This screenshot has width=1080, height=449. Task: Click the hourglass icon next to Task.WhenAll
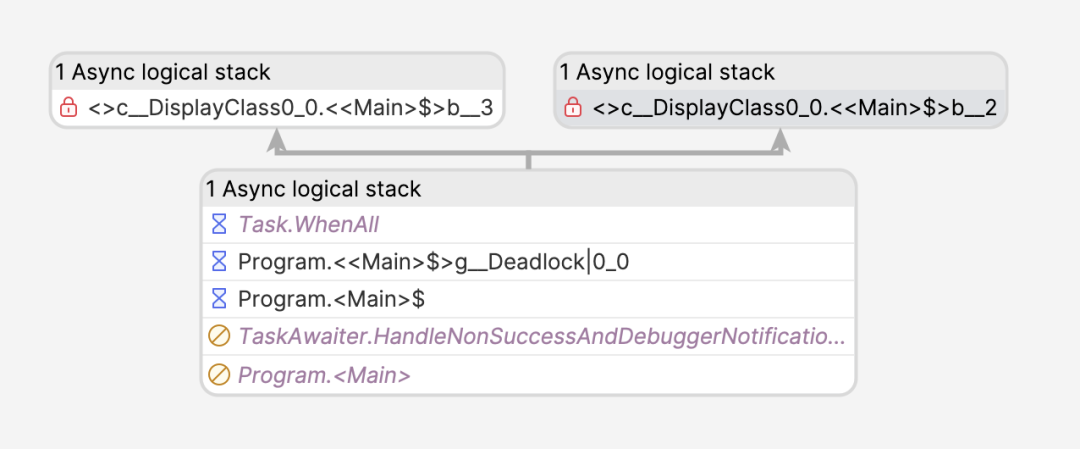point(218,224)
